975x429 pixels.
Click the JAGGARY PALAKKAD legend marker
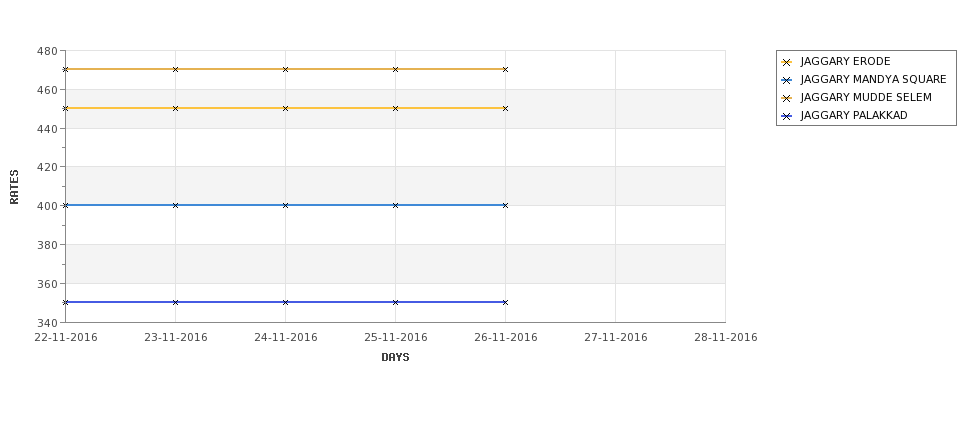[x=787, y=116]
